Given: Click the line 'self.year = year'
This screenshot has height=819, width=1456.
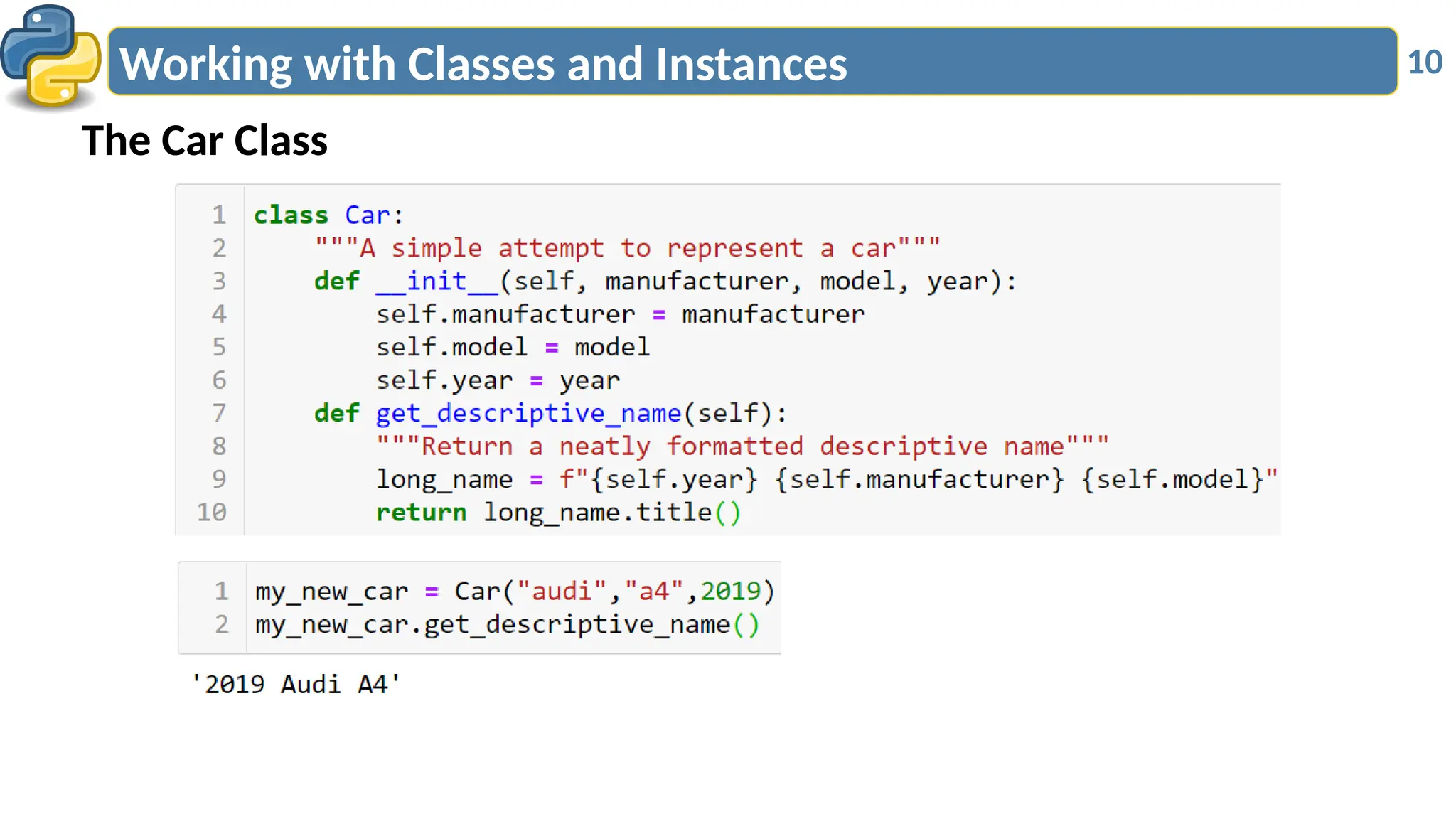Looking at the screenshot, I should tap(498, 380).
